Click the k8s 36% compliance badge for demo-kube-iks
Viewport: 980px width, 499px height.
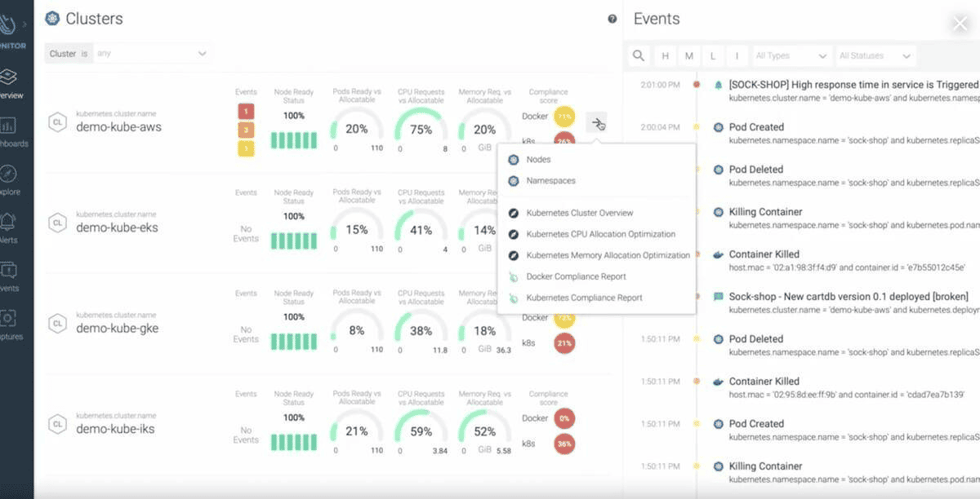pyautogui.click(x=564, y=443)
